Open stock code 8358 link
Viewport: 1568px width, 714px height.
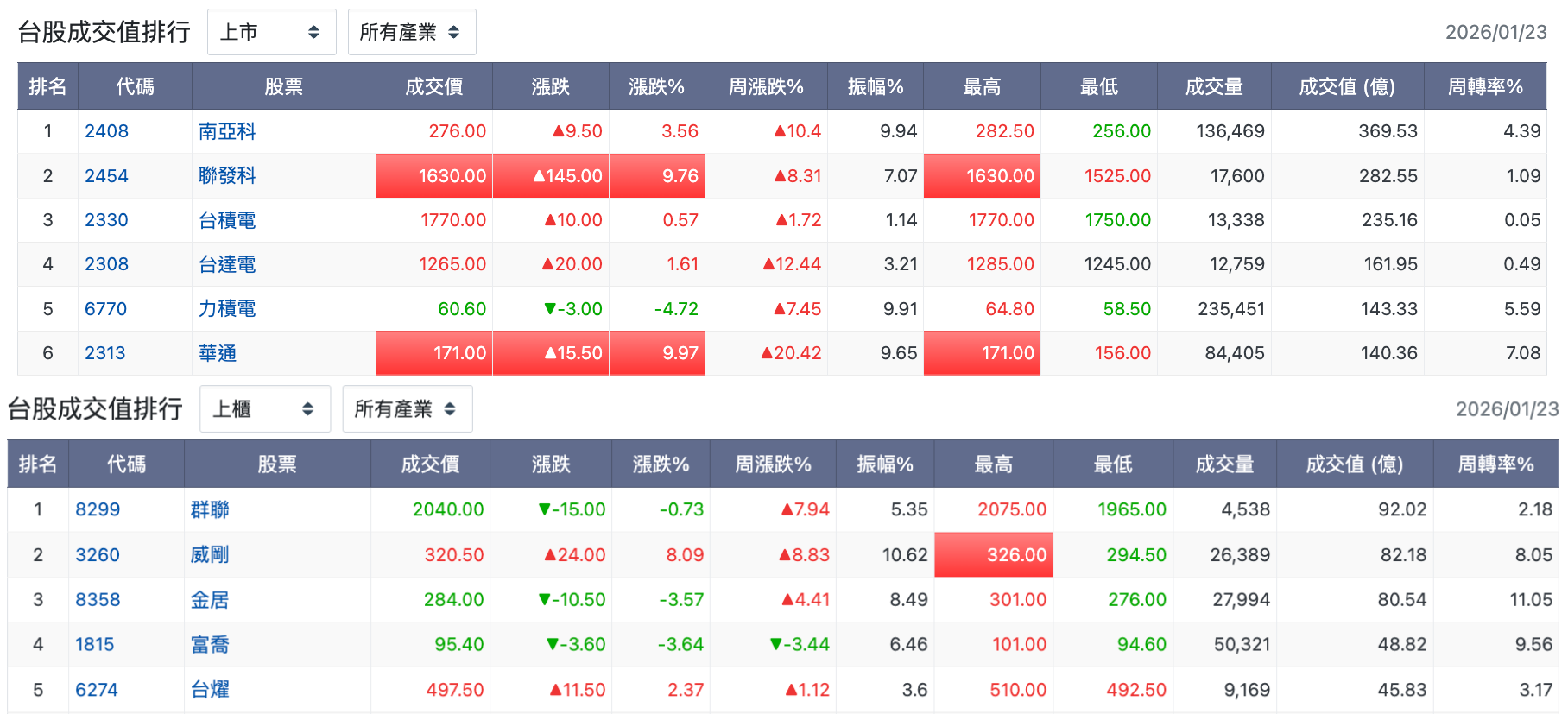pyautogui.click(x=98, y=600)
